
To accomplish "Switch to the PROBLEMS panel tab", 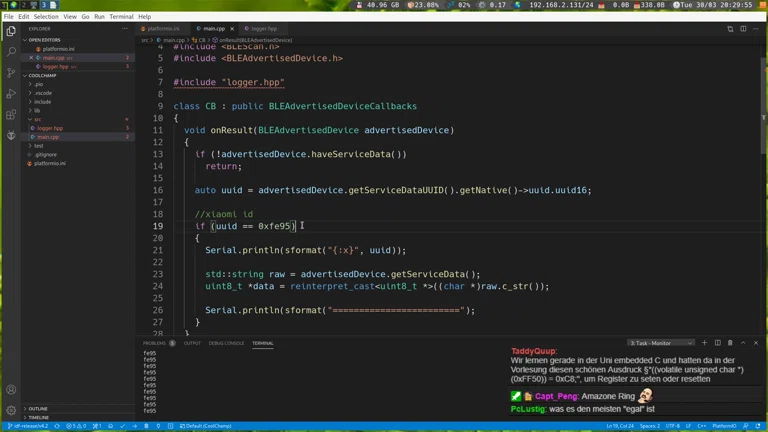I will click(154, 343).
